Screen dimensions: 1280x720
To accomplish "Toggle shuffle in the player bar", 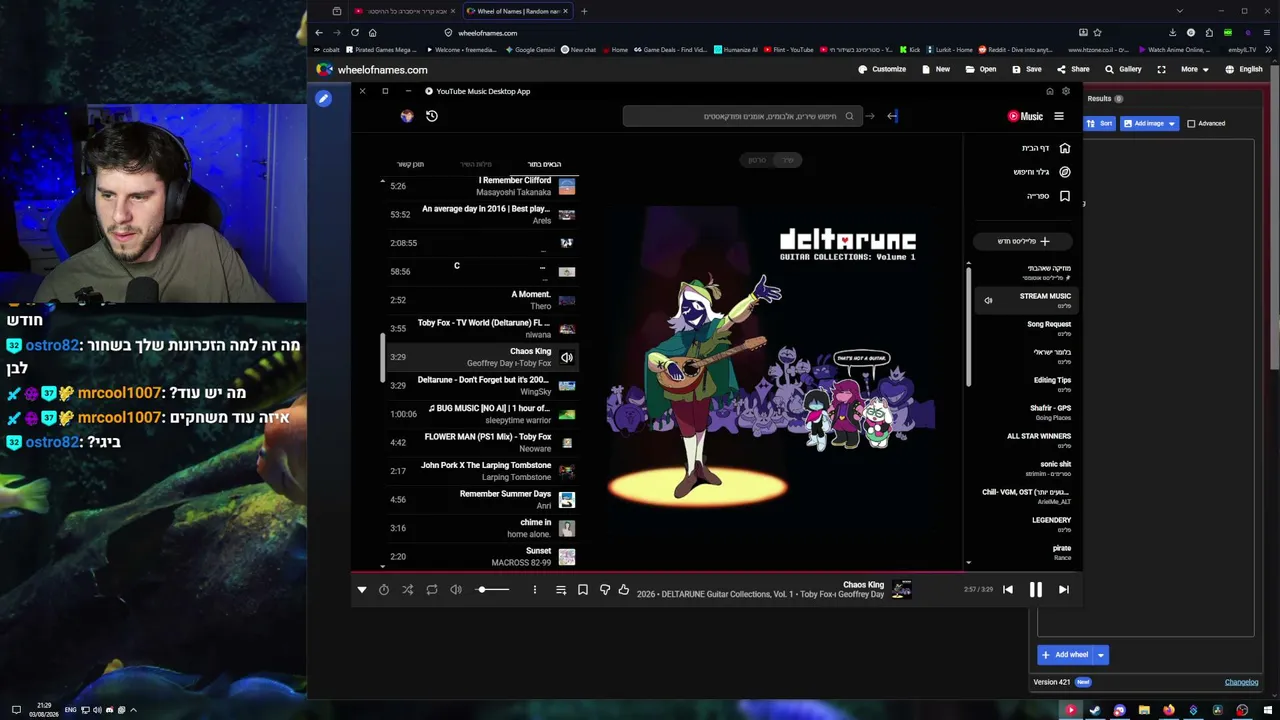I will point(408,590).
